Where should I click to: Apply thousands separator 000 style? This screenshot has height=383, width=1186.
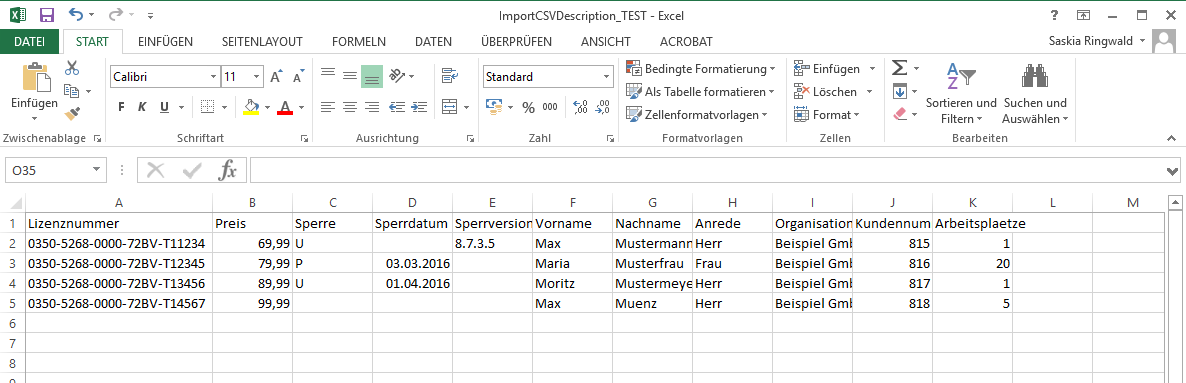pos(550,107)
